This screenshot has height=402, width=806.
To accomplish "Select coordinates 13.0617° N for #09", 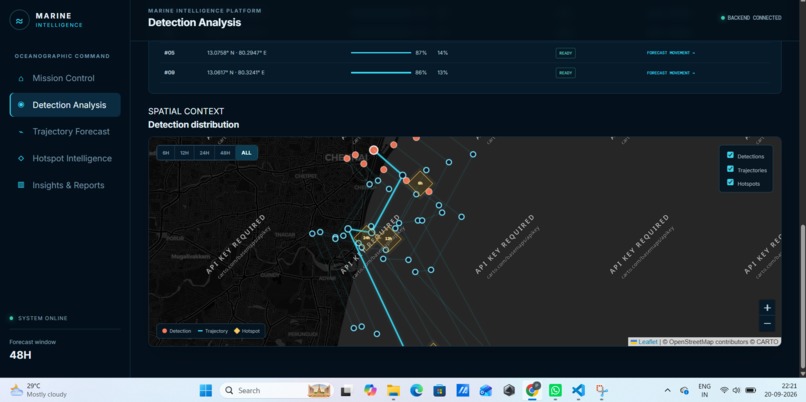I will [236, 73].
